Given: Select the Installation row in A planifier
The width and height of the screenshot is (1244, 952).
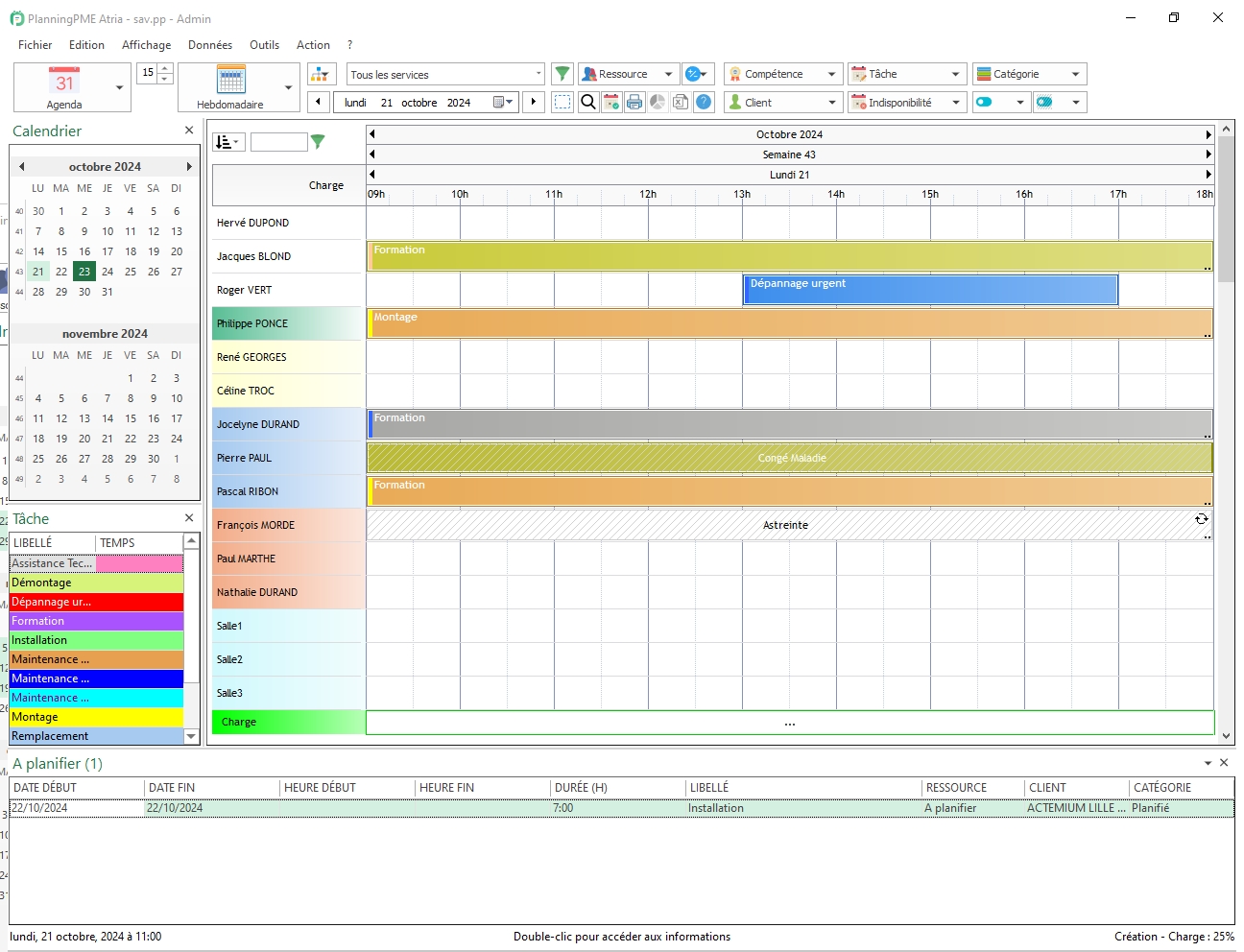Looking at the screenshot, I should [x=621, y=808].
